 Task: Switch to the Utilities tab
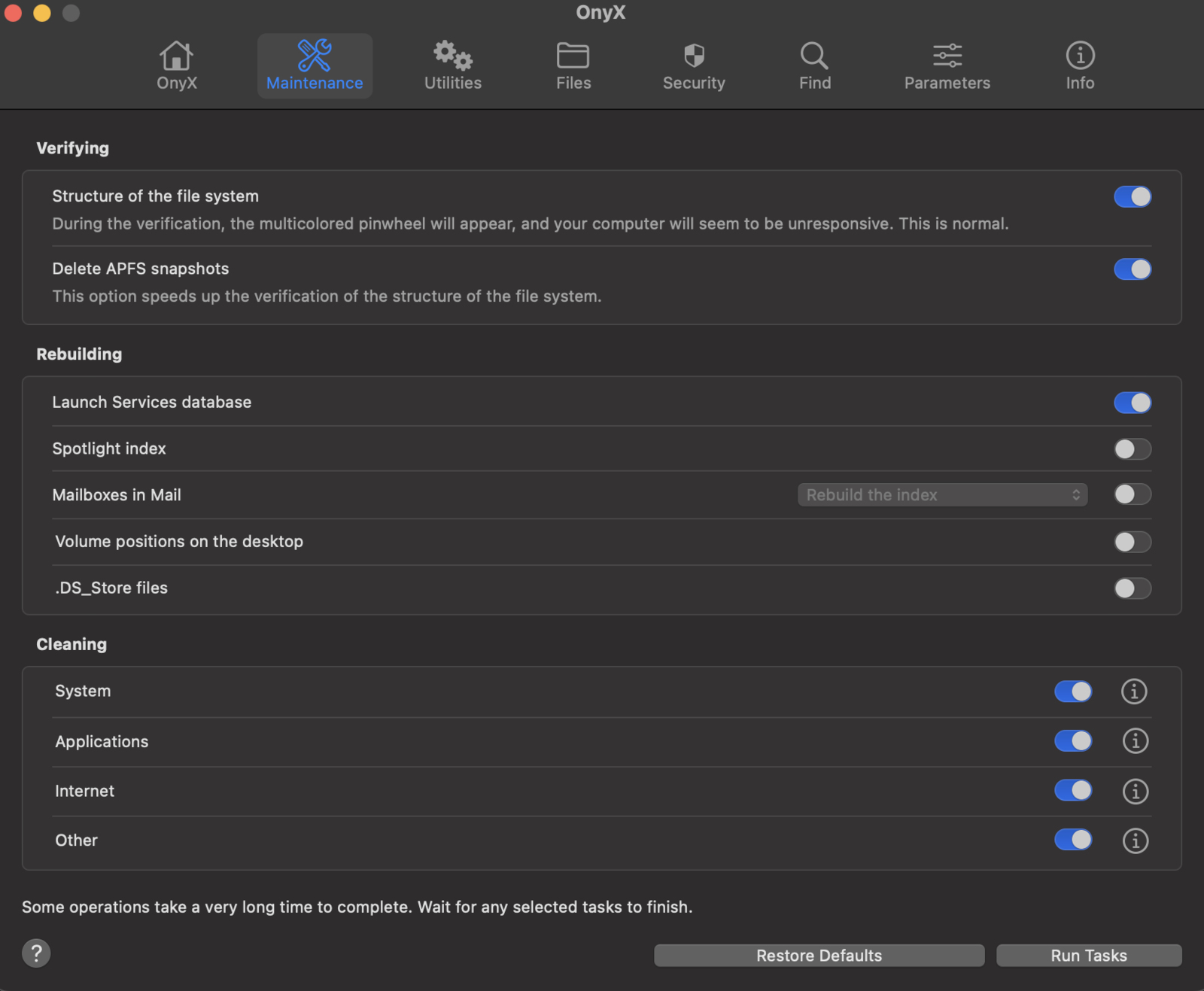(451, 65)
